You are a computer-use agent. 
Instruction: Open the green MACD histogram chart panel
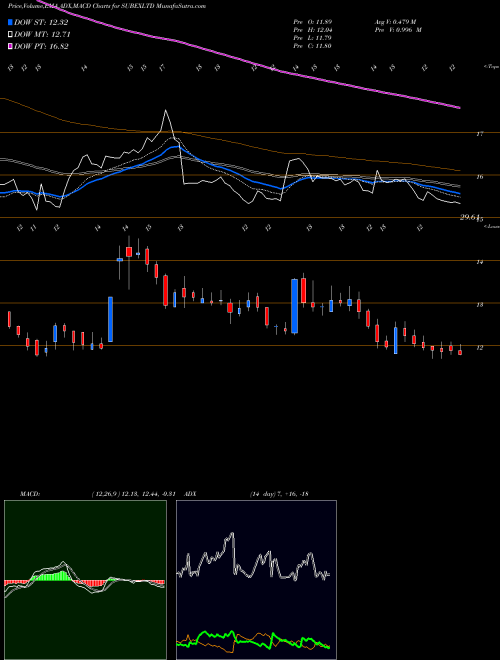point(85,580)
